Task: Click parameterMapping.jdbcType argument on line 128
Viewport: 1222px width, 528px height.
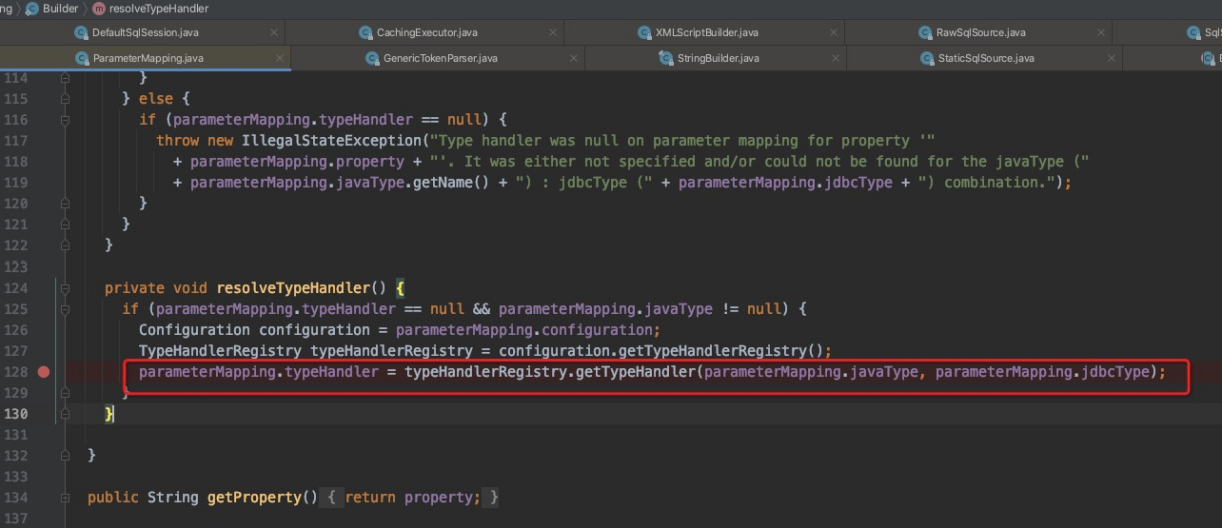Action: pos(1043,372)
